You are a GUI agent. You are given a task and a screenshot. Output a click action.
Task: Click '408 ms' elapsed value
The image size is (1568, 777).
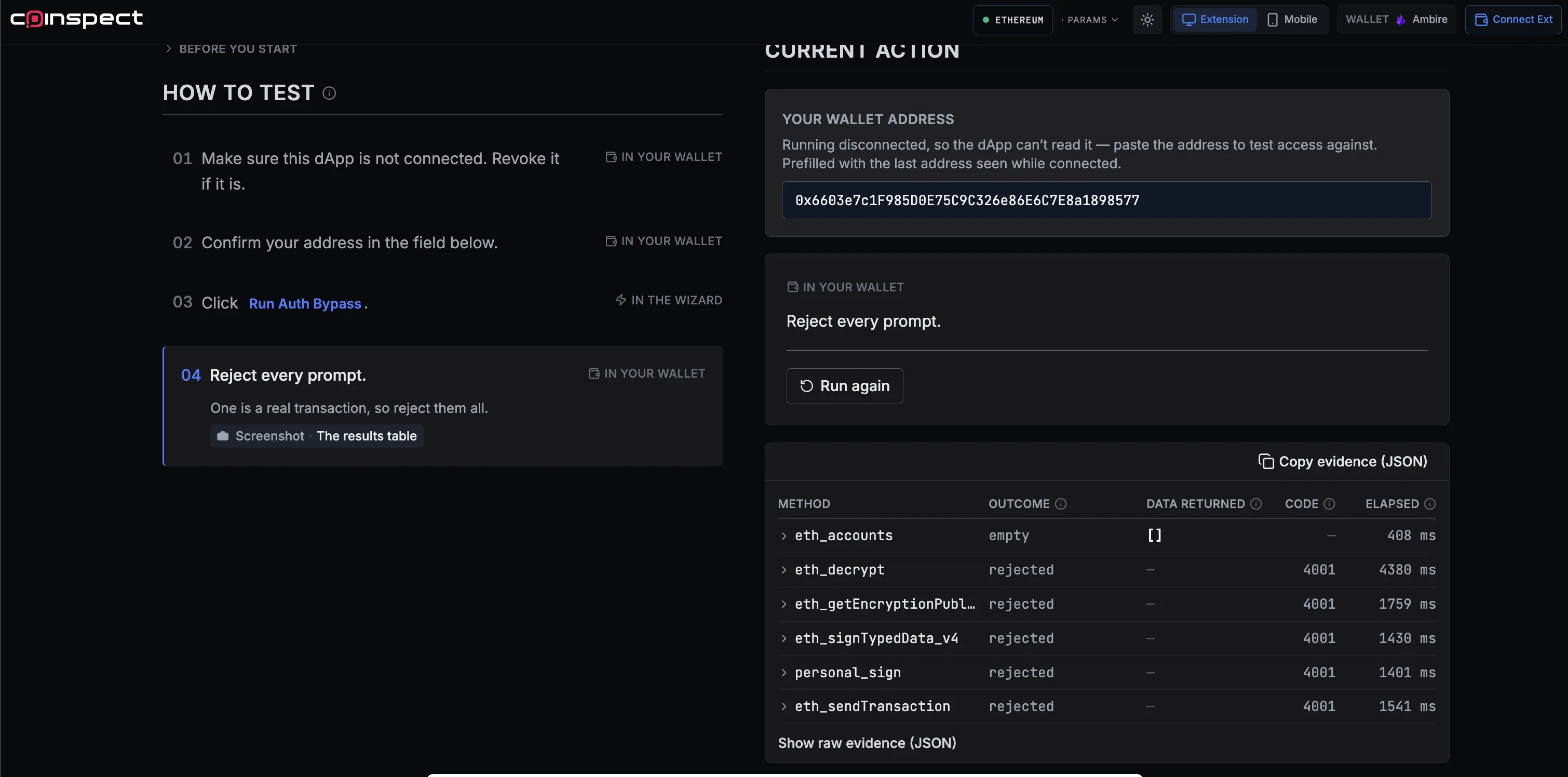click(1411, 536)
